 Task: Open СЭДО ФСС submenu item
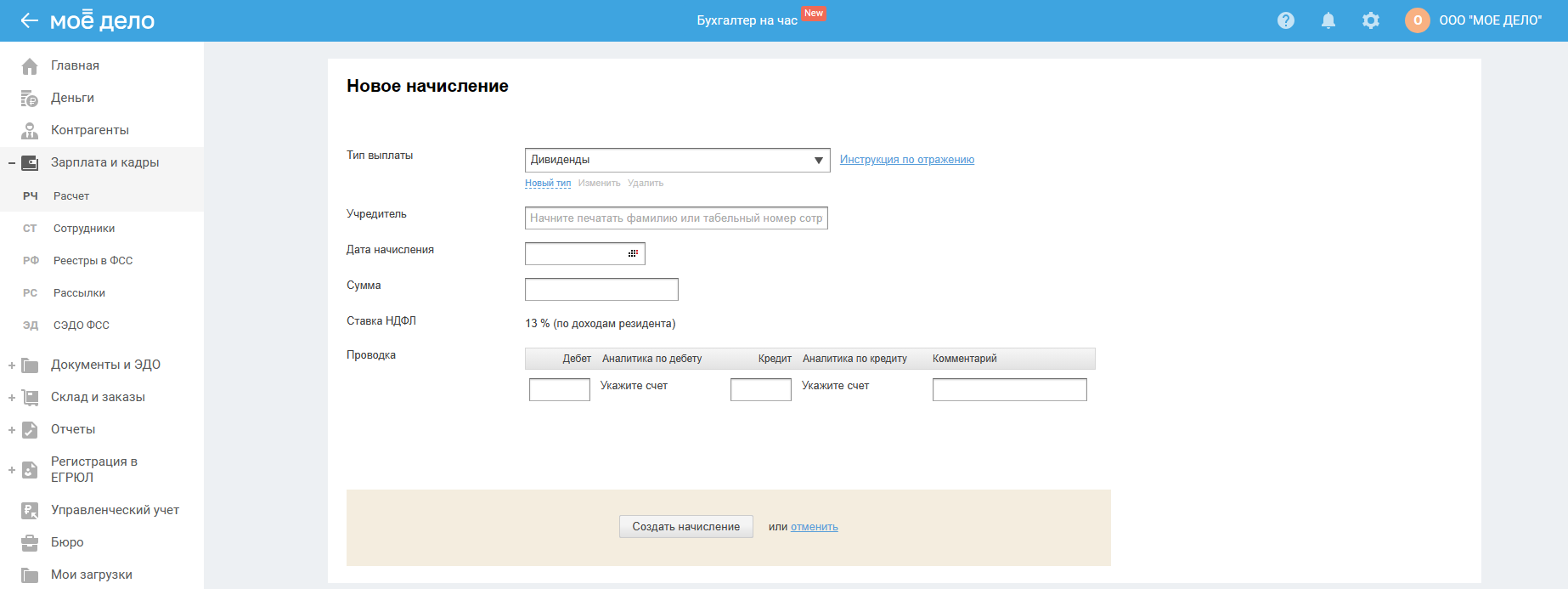point(82,326)
